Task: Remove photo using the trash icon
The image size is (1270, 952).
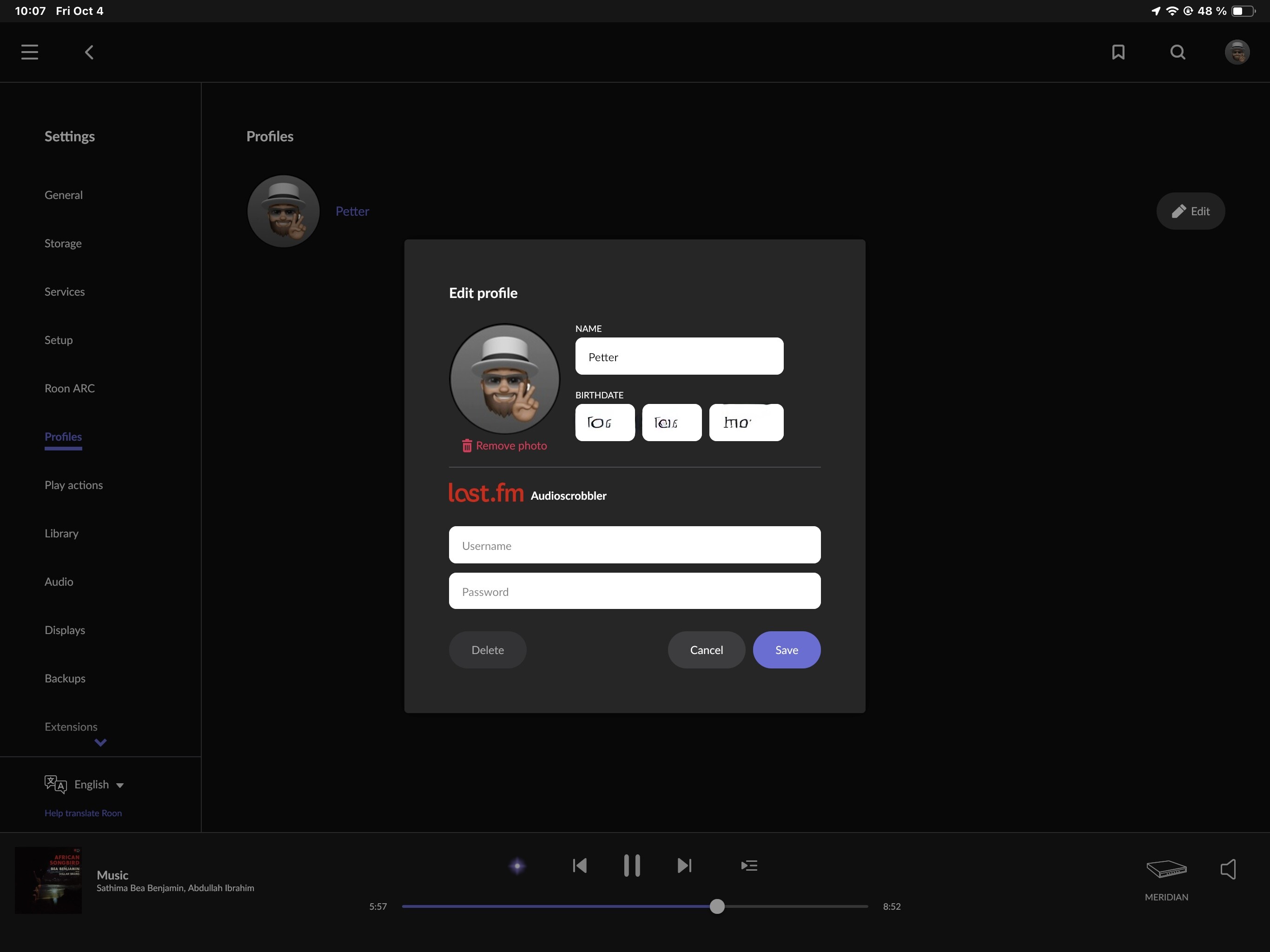Action: (466, 445)
